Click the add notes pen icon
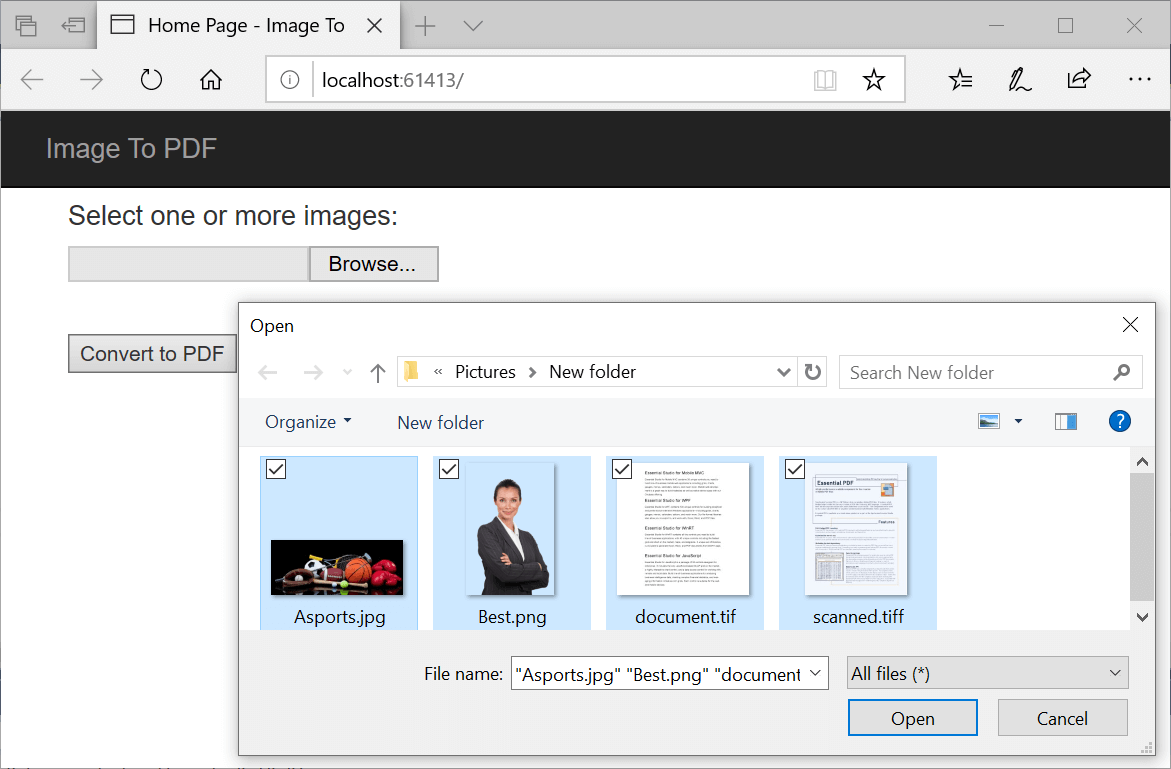Viewport: 1171px width, 769px height. tap(1019, 80)
